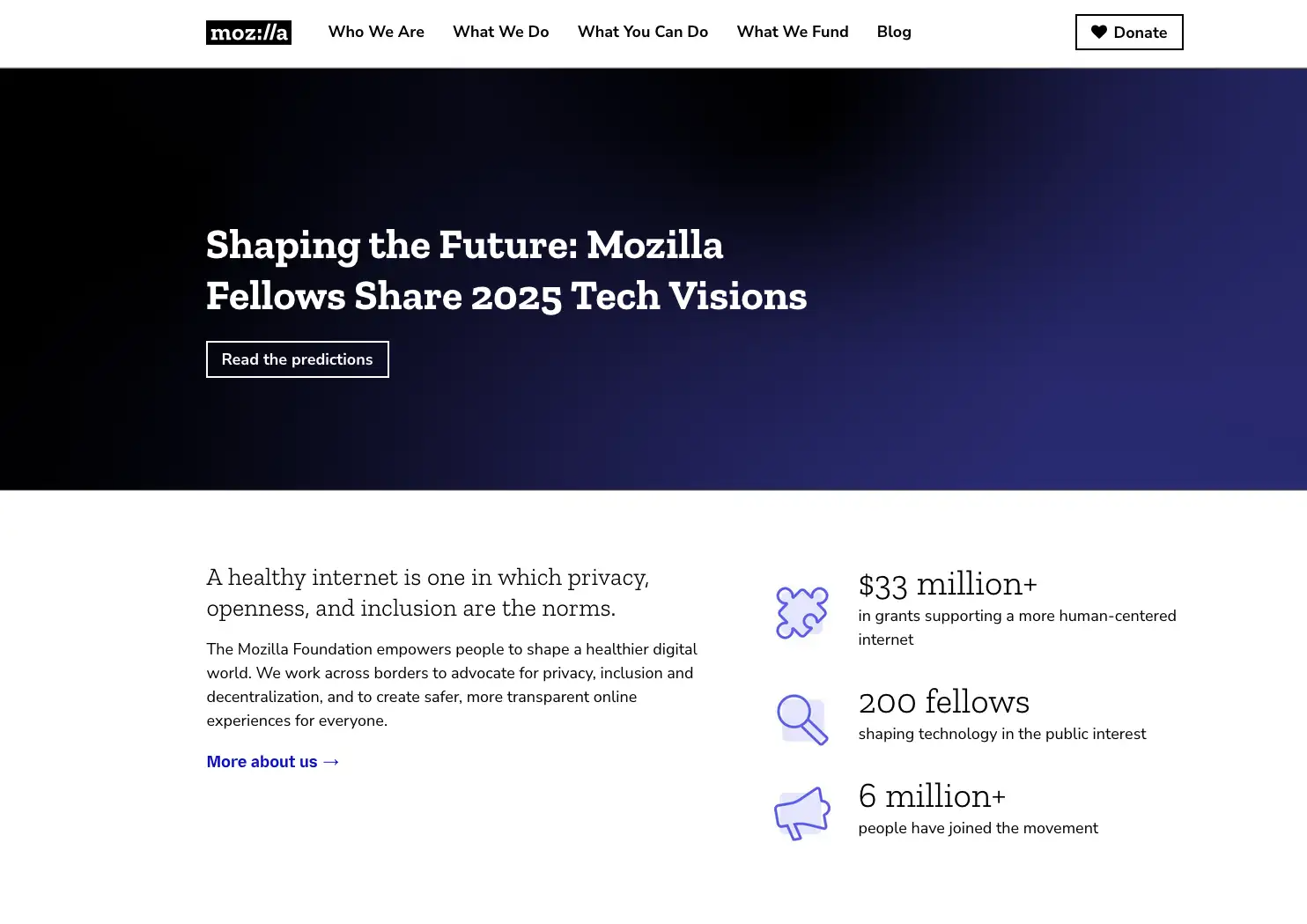
Task: Click the magnifying glass icon
Action: (x=802, y=720)
